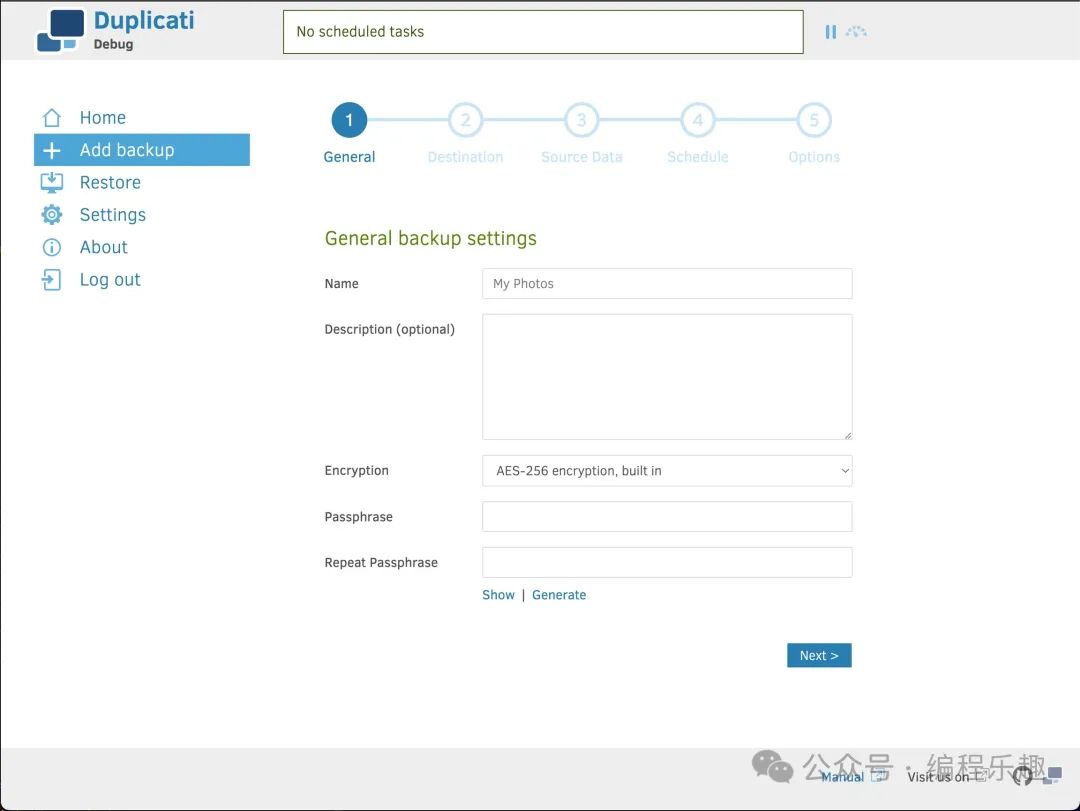Screen dimensions: 1080x811
Task: Click the Duplicati logo icon
Action: (x=60, y=31)
